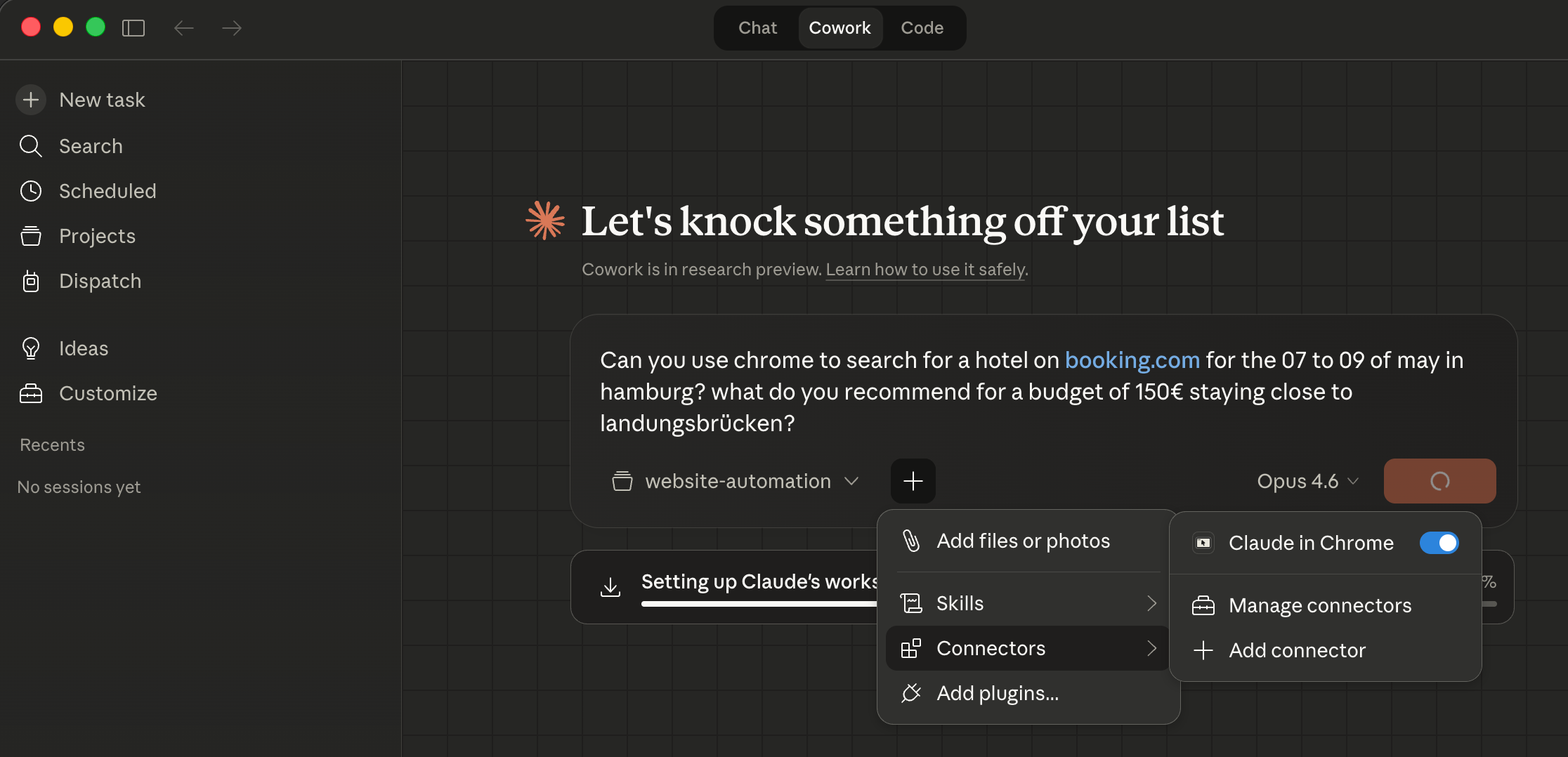Click the Connectors blocks icon

click(911, 648)
